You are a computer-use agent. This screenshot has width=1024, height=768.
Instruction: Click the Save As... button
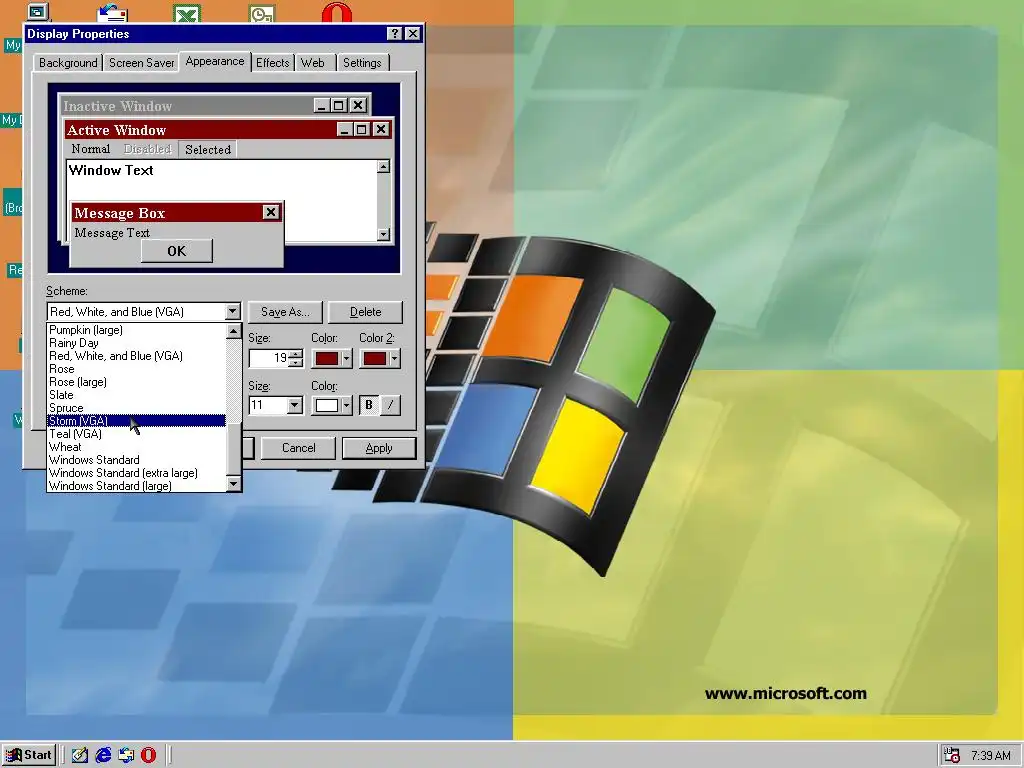285,312
